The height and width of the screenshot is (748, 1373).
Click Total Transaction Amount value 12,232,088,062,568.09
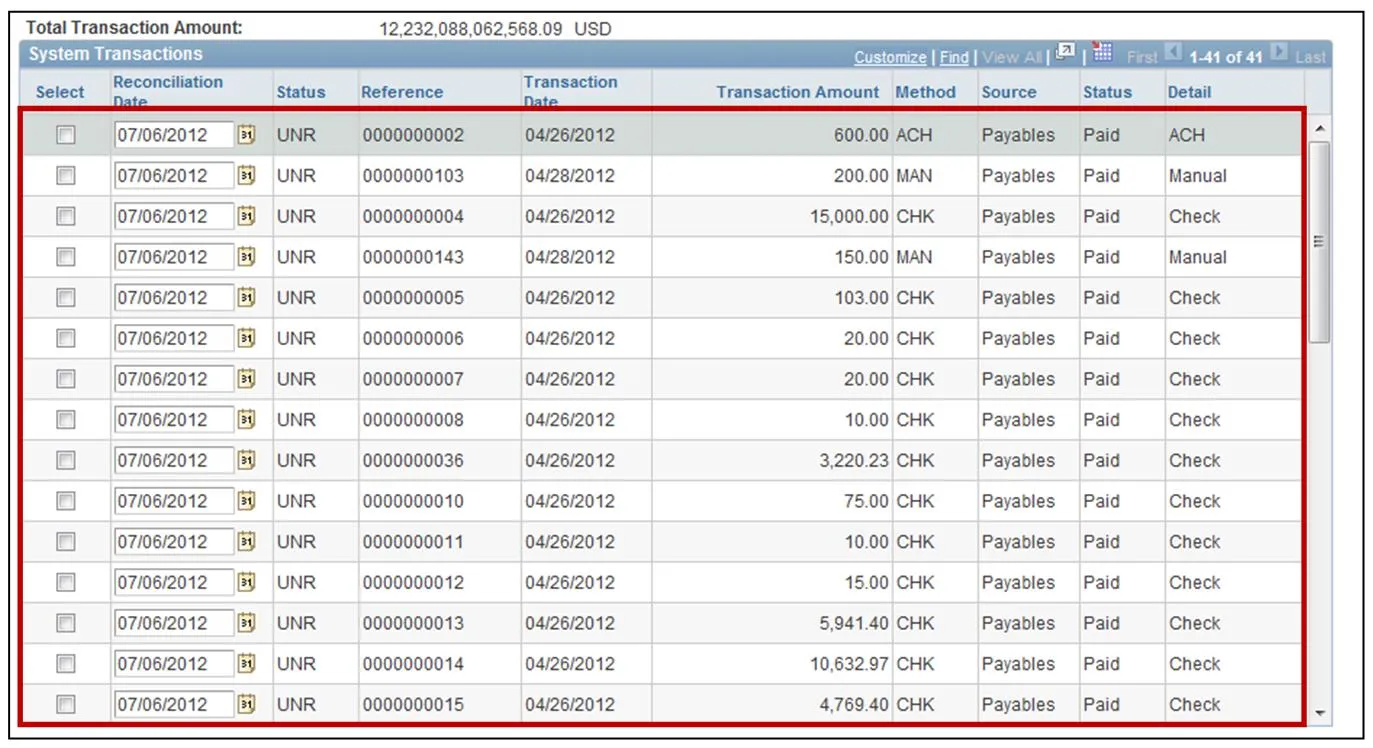pos(471,29)
